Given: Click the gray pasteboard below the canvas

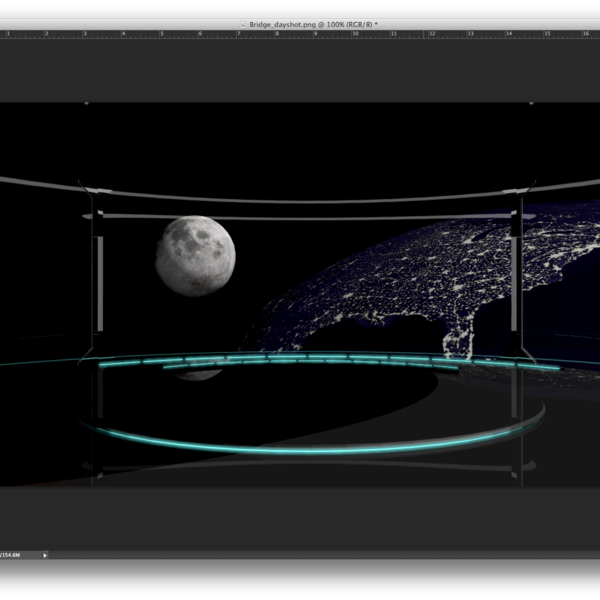Looking at the screenshot, I should point(300,515).
